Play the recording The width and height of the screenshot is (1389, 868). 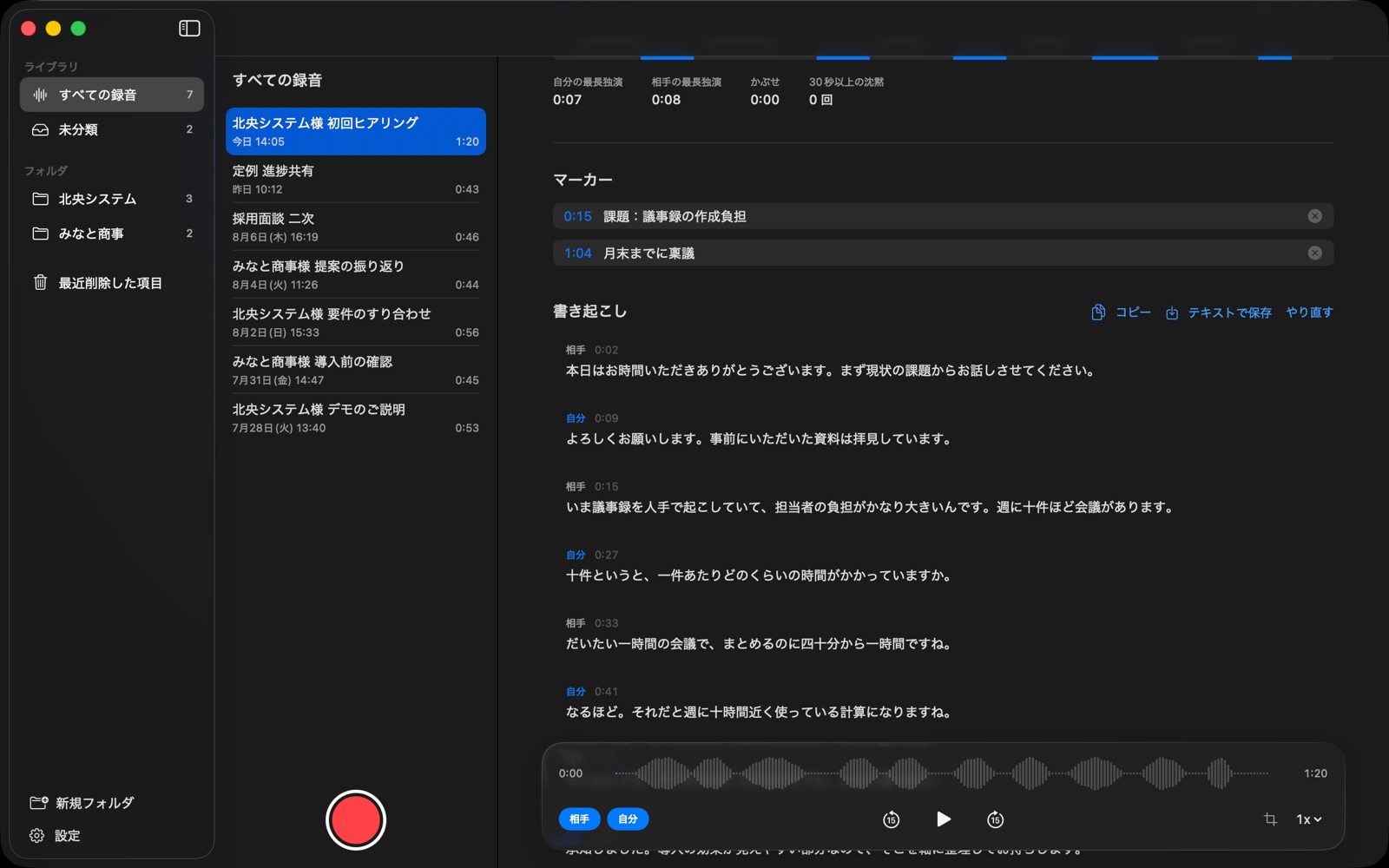point(944,819)
